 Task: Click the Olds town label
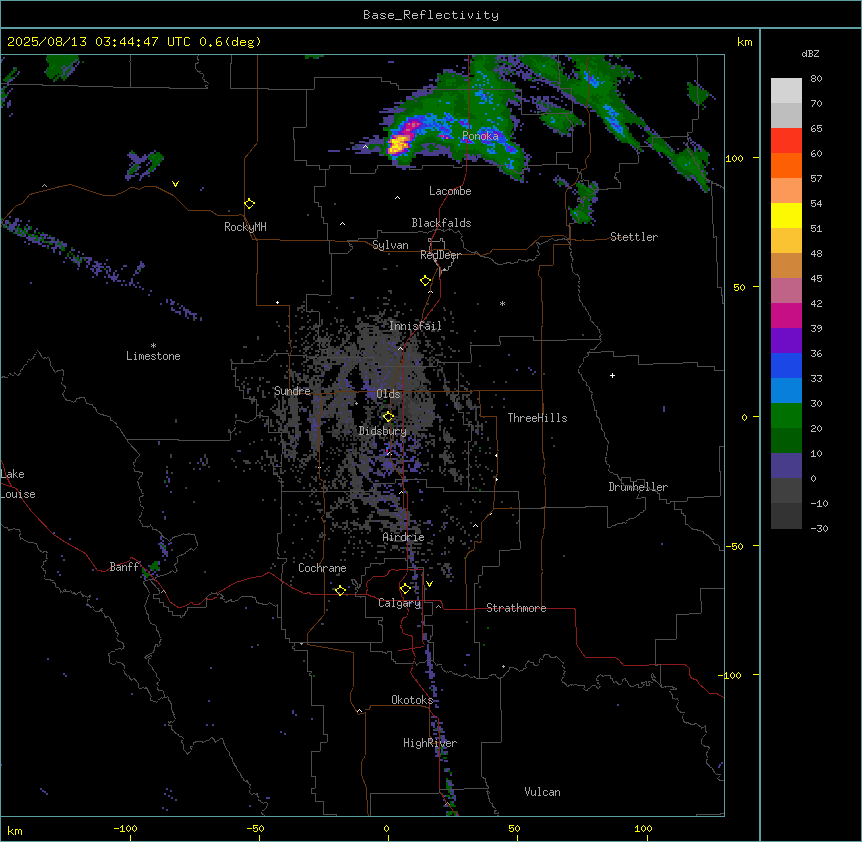(388, 394)
